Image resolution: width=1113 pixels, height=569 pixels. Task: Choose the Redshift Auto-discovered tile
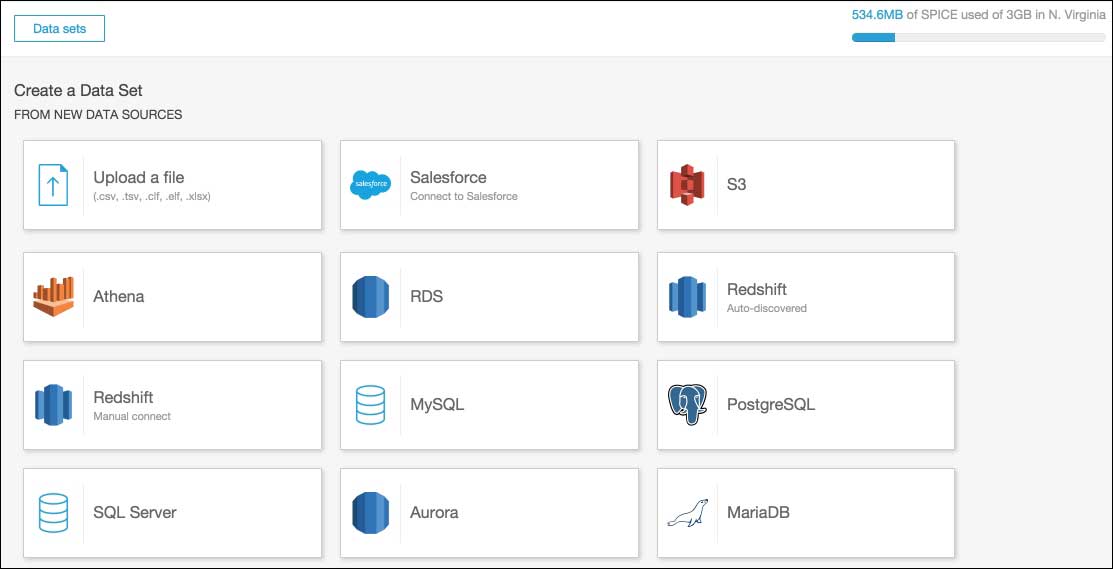pos(806,297)
